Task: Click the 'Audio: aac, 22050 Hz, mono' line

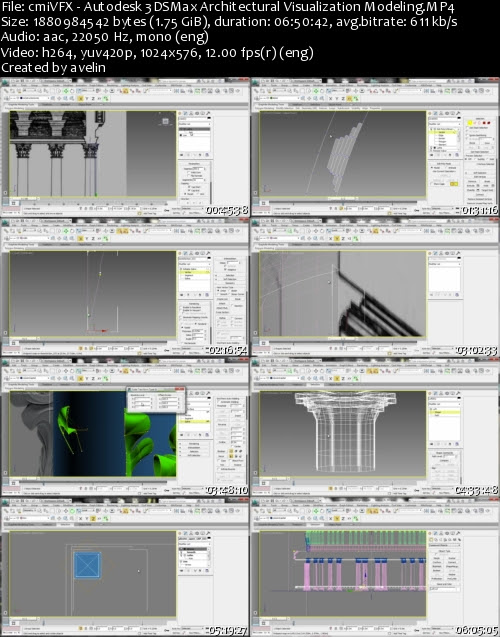Action: (x=105, y=37)
